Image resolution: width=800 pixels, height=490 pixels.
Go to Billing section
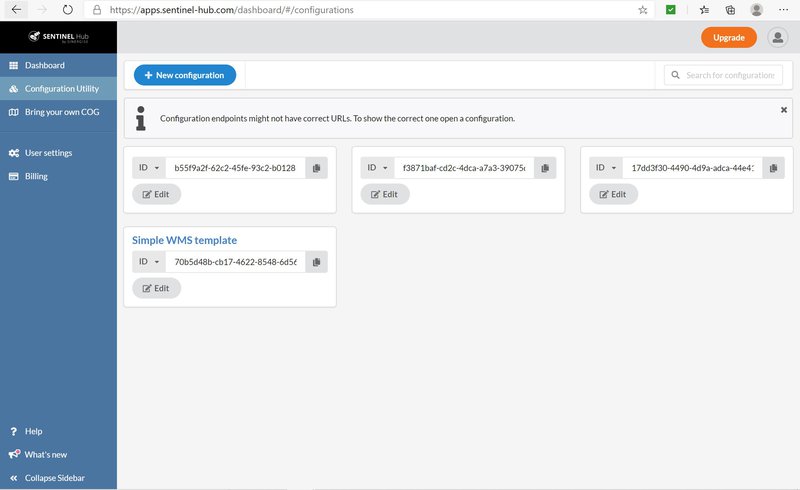click(x=58, y=176)
